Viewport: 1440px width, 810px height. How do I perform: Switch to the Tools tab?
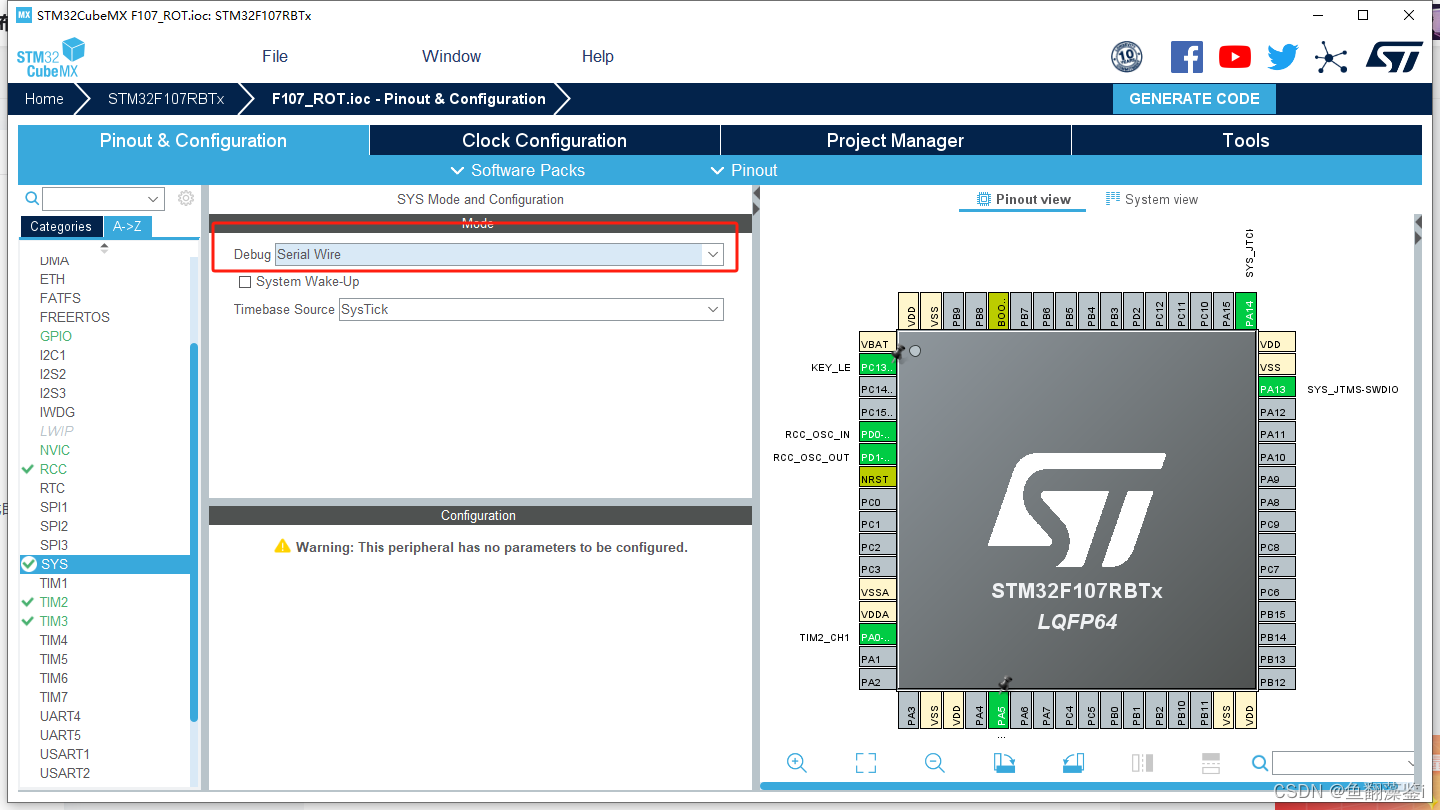click(x=1246, y=140)
